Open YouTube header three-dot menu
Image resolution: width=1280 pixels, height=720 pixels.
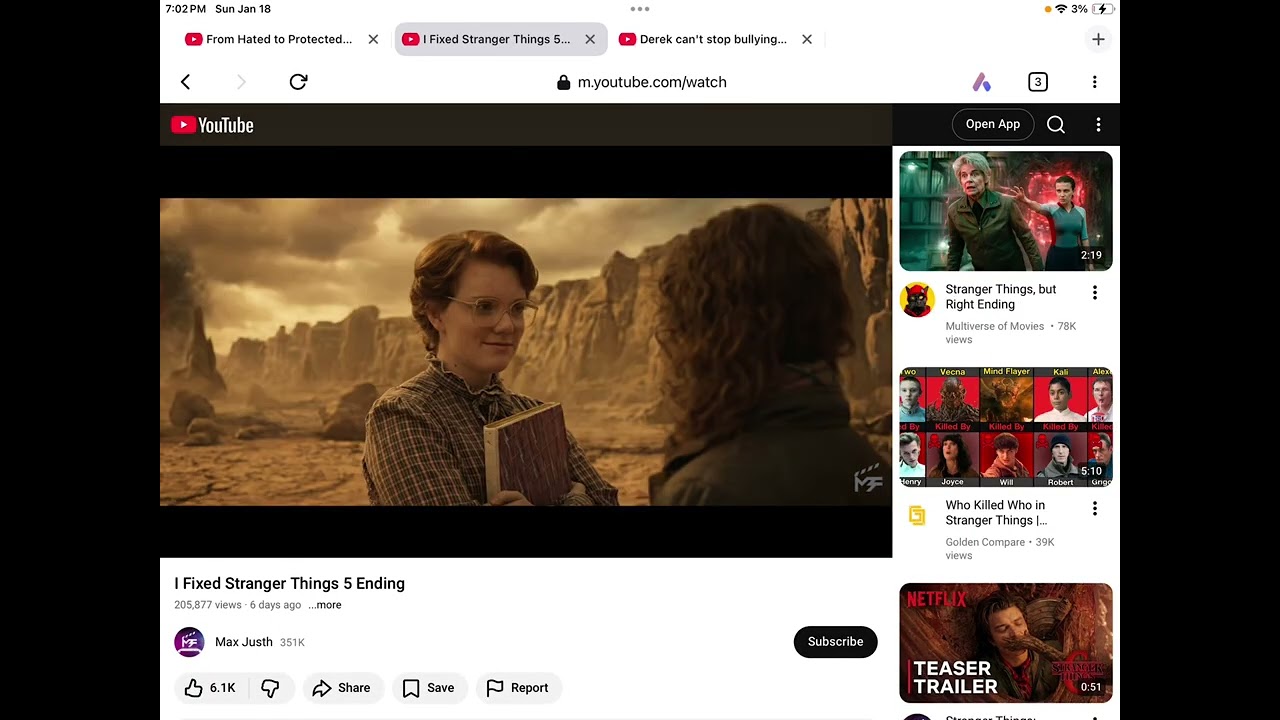tap(1098, 124)
